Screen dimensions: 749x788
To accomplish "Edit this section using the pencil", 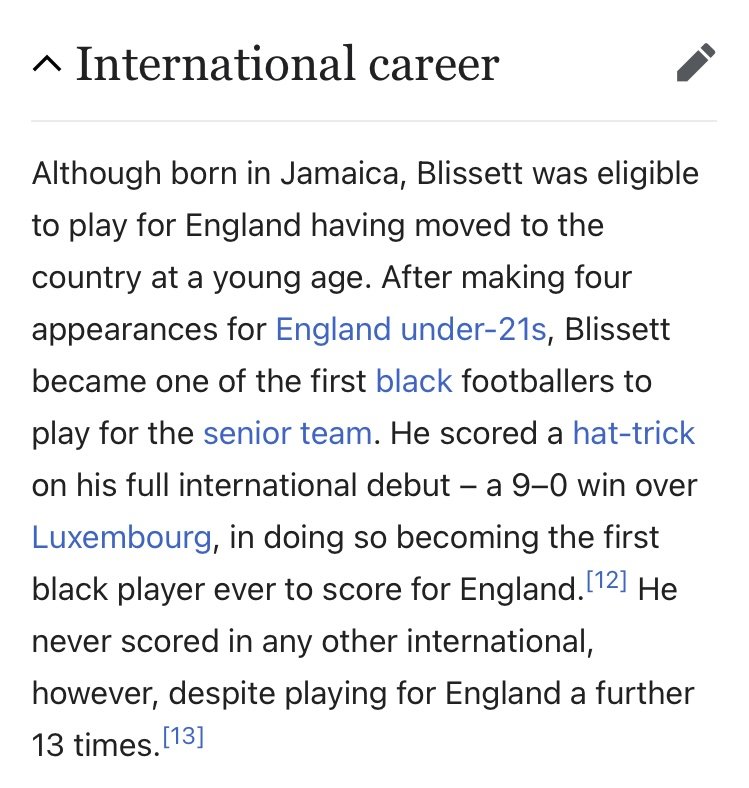I will (x=696, y=62).
